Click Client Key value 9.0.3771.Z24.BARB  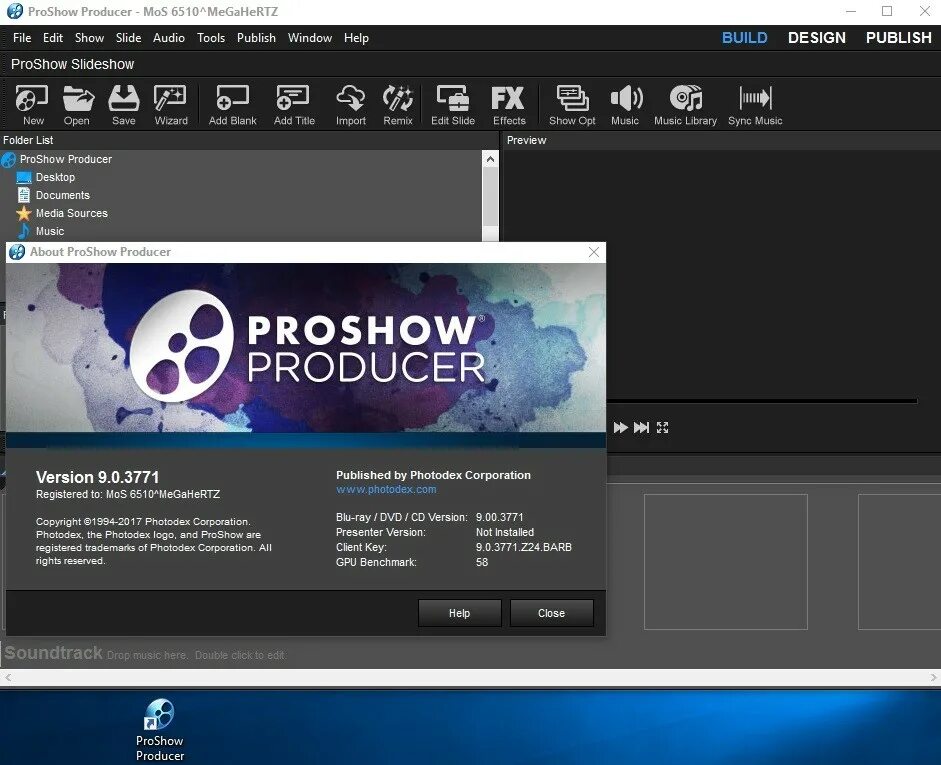tap(523, 547)
